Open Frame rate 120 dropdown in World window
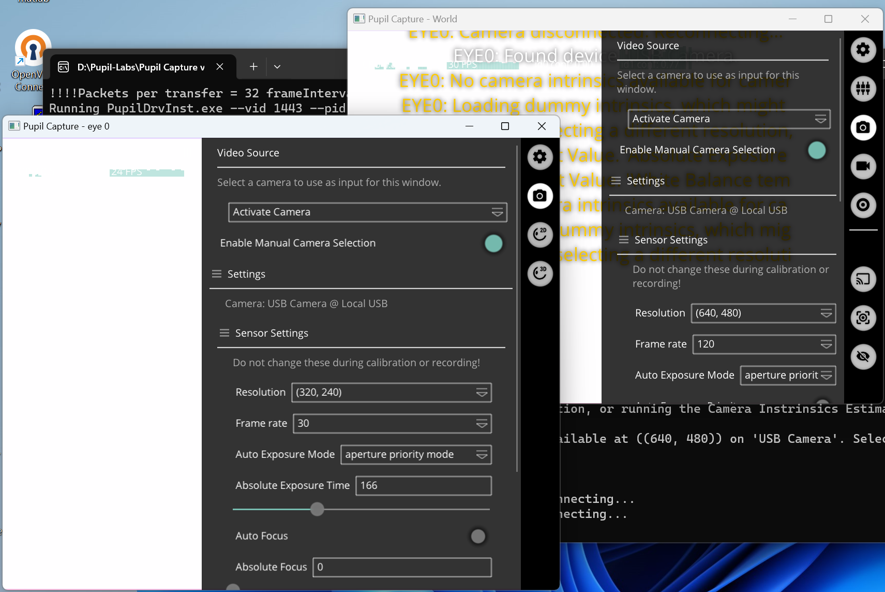The height and width of the screenshot is (592, 885). point(764,344)
